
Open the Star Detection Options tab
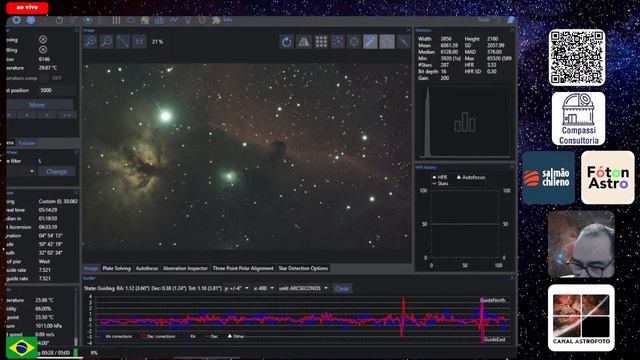click(x=303, y=268)
